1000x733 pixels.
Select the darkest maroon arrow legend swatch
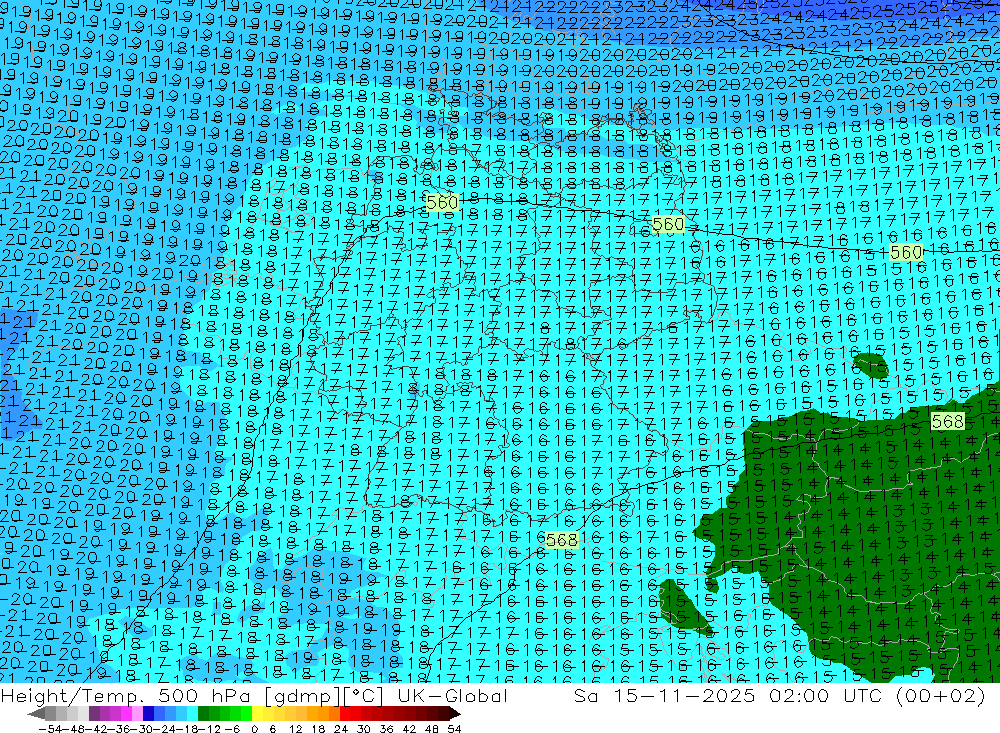pos(455,714)
